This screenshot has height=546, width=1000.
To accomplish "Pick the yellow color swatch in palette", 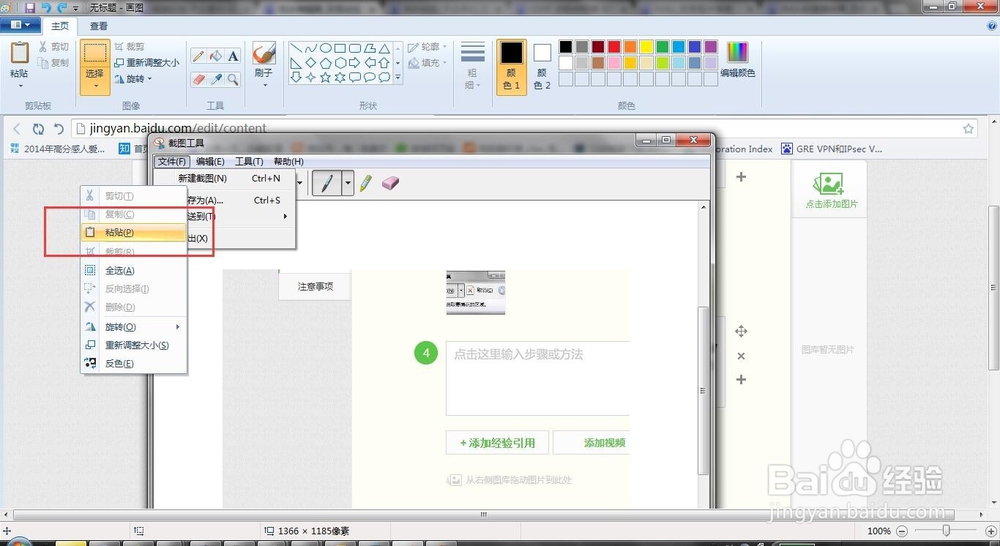I will click(x=646, y=47).
